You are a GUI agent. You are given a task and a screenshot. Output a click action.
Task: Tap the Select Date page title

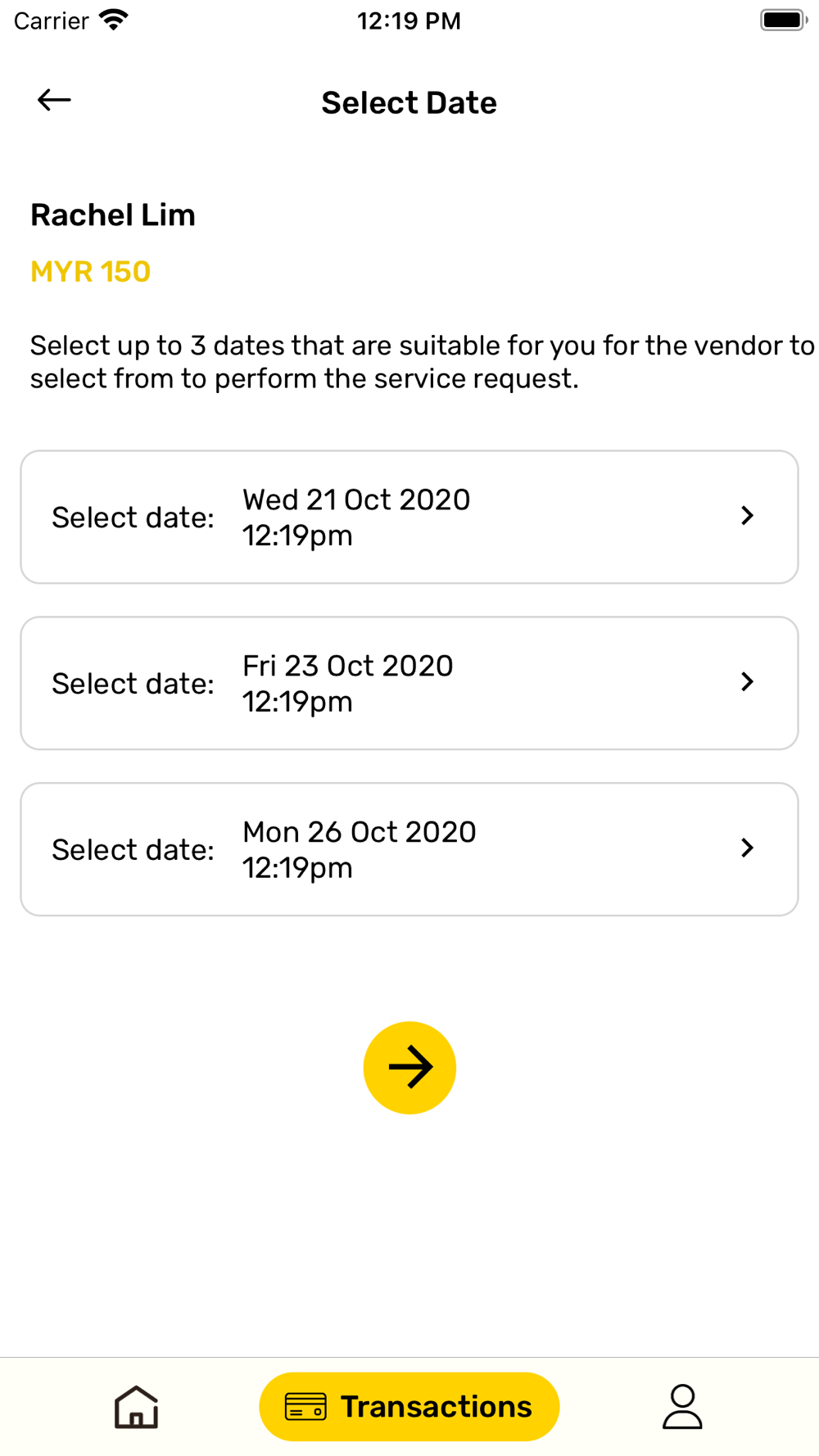click(409, 103)
